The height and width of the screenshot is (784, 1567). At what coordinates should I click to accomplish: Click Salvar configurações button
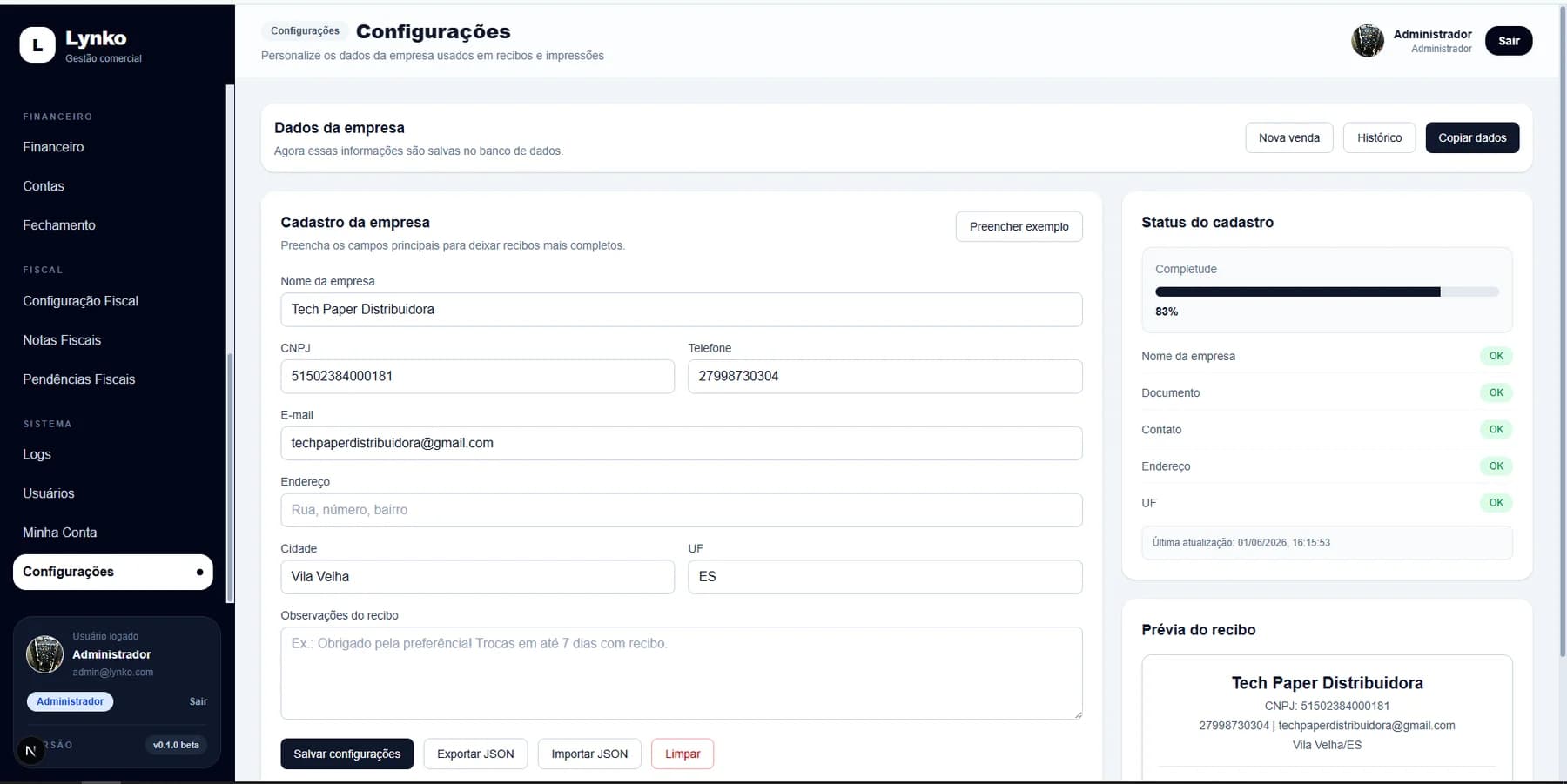pos(346,754)
